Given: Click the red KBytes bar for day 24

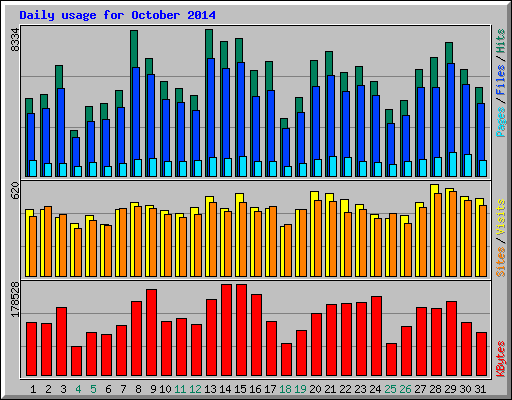Looking at the screenshot, I should pyautogui.click(x=376, y=336).
